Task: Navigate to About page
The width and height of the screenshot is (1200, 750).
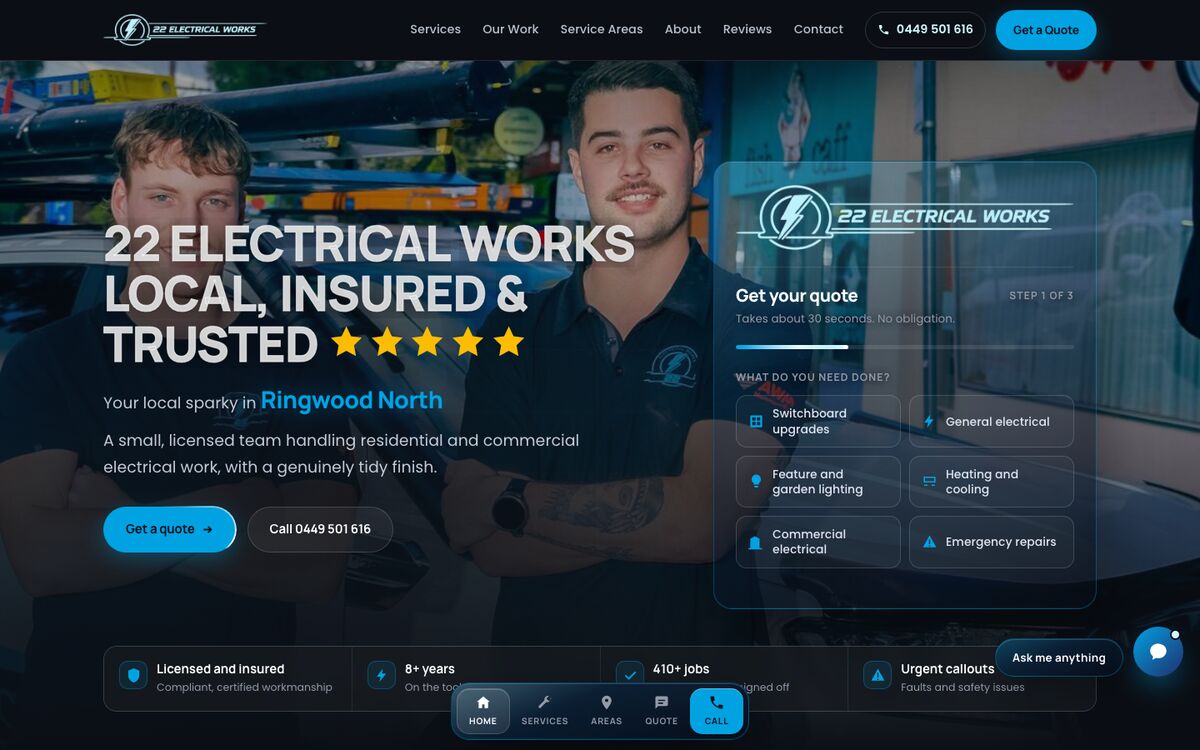Action: (683, 30)
